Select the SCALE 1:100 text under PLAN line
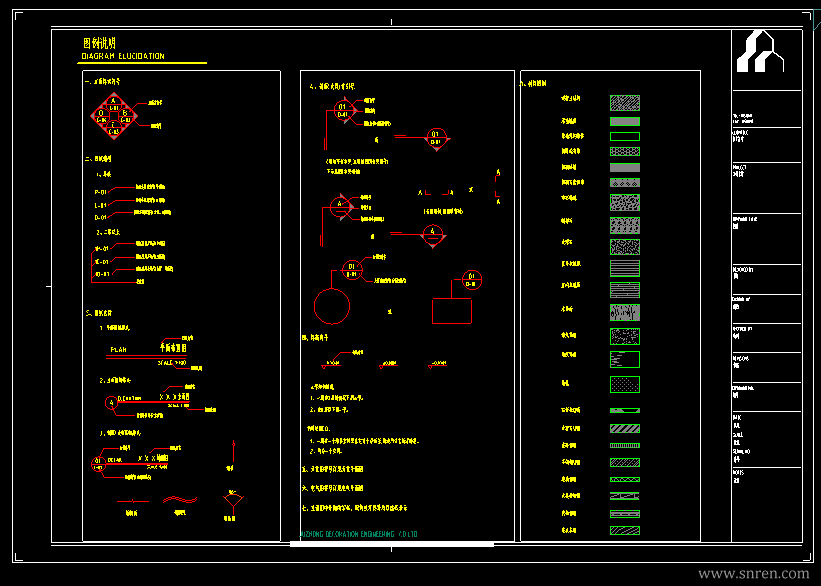The height and width of the screenshot is (586, 821). click(172, 362)
